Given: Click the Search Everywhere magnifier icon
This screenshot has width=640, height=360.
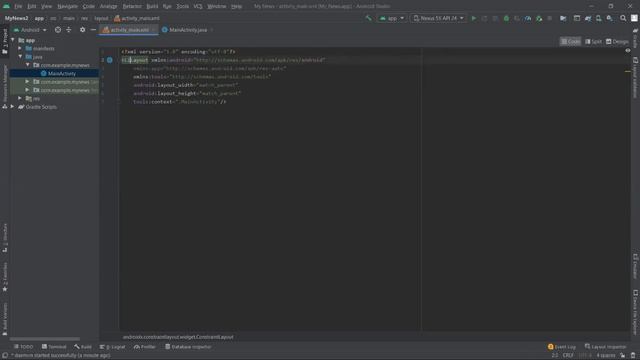Looking at the screenshot, I should coord(623,18).
